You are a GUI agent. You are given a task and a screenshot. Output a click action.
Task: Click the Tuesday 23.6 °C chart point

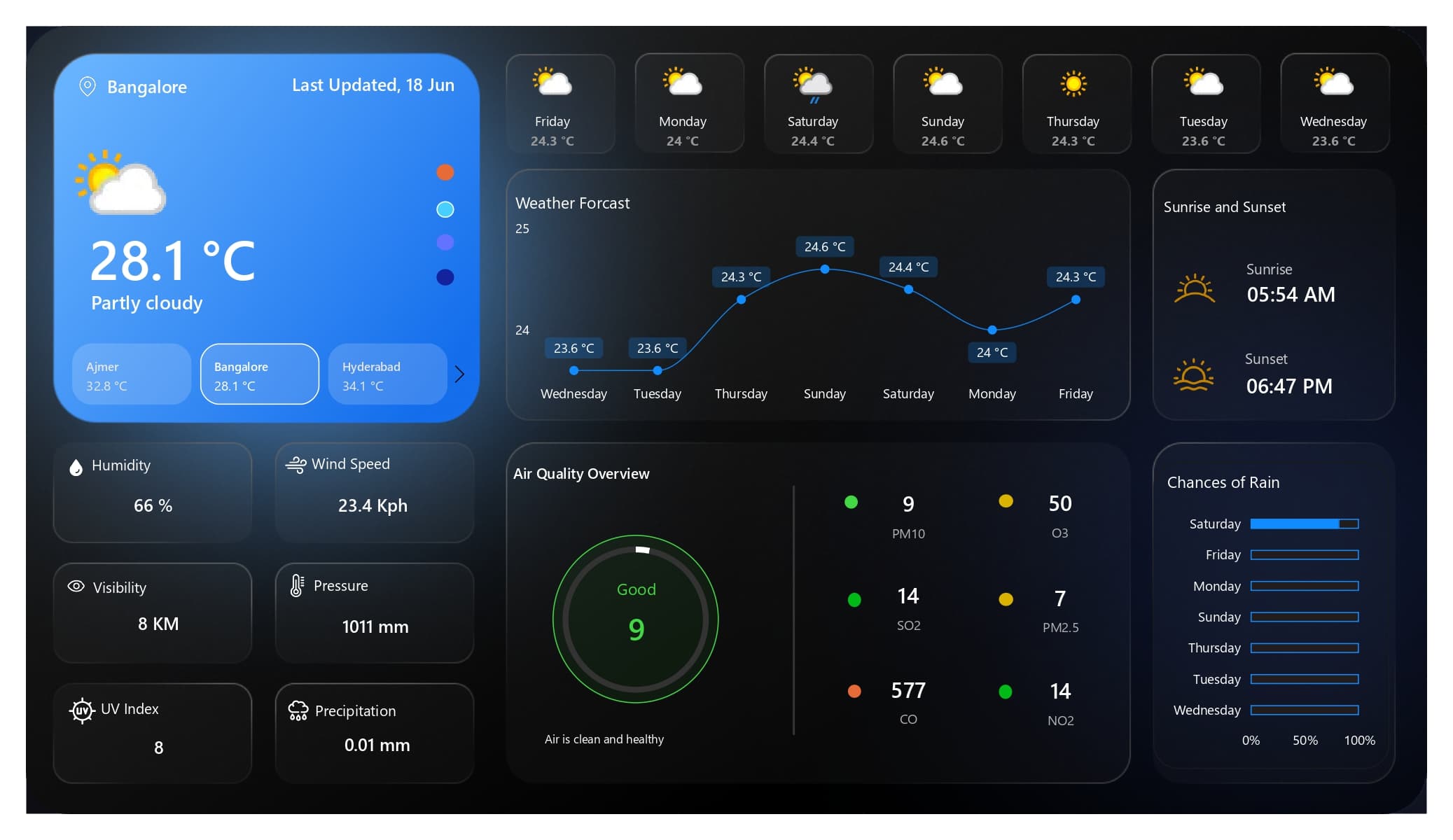click(x=658, y=370)
